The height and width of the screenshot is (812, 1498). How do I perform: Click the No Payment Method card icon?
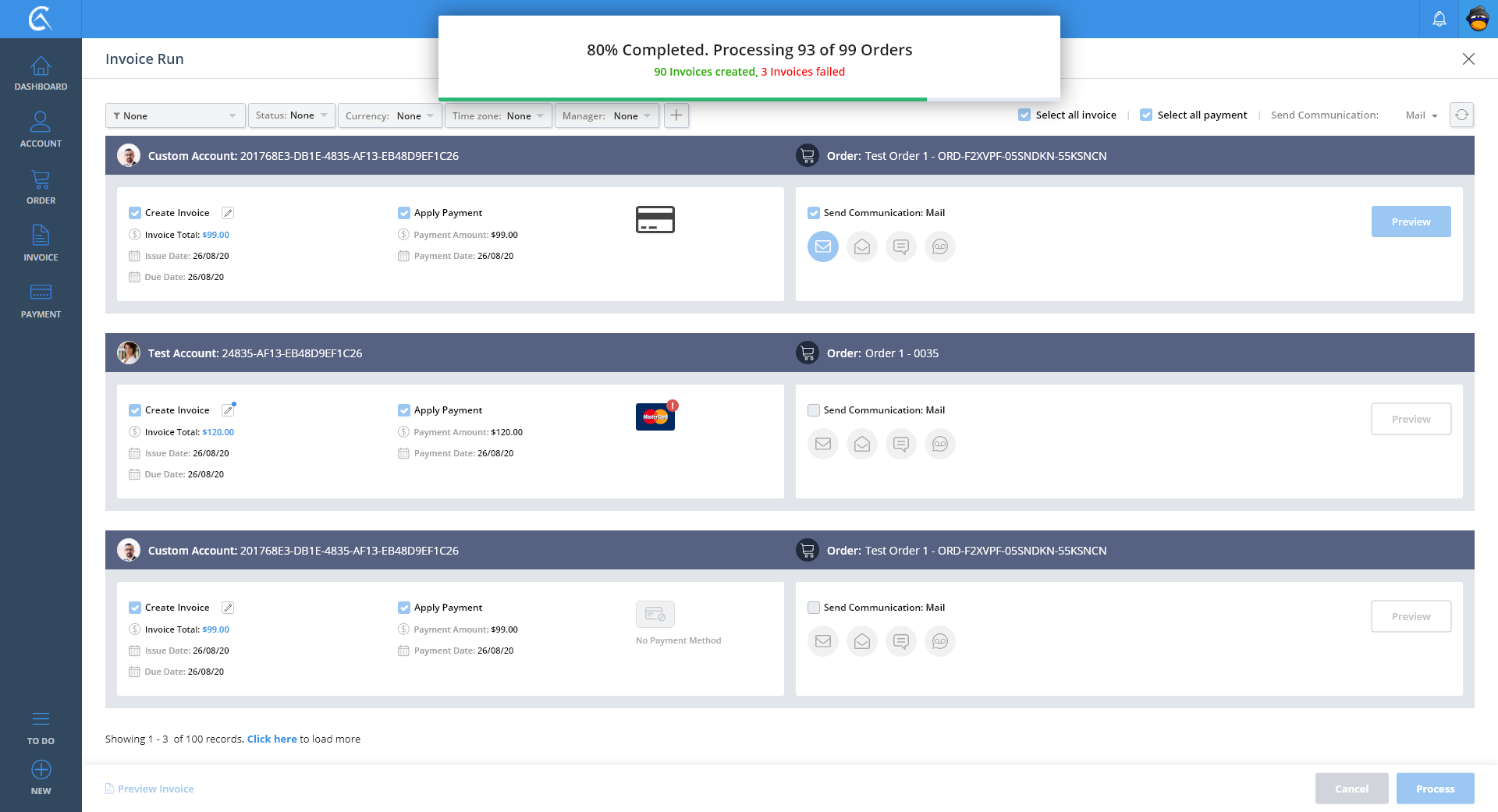[655, 615]
